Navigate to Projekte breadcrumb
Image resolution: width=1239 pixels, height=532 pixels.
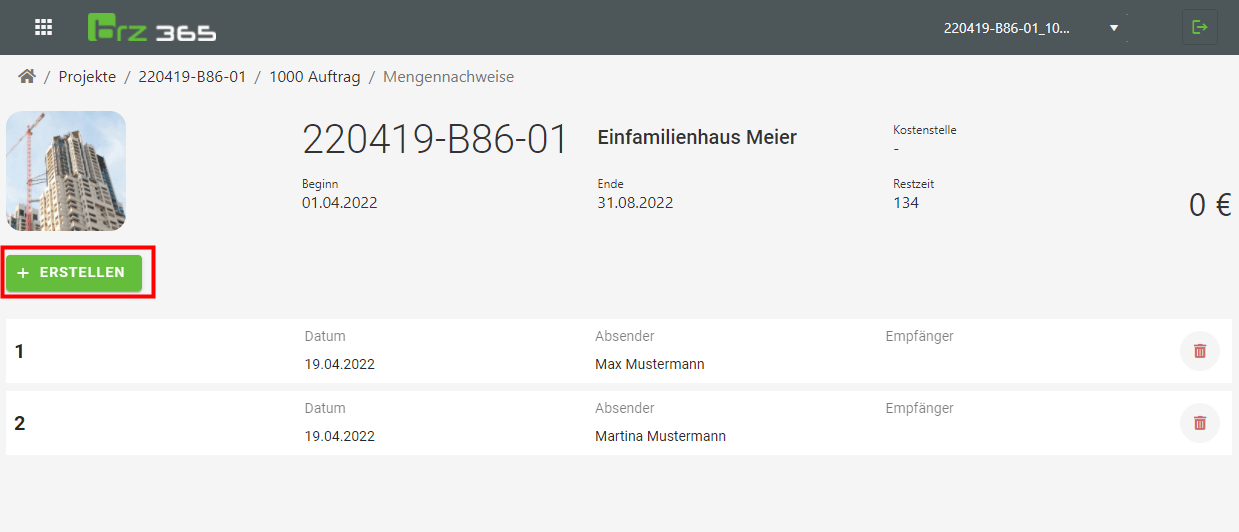click(87, 77)
